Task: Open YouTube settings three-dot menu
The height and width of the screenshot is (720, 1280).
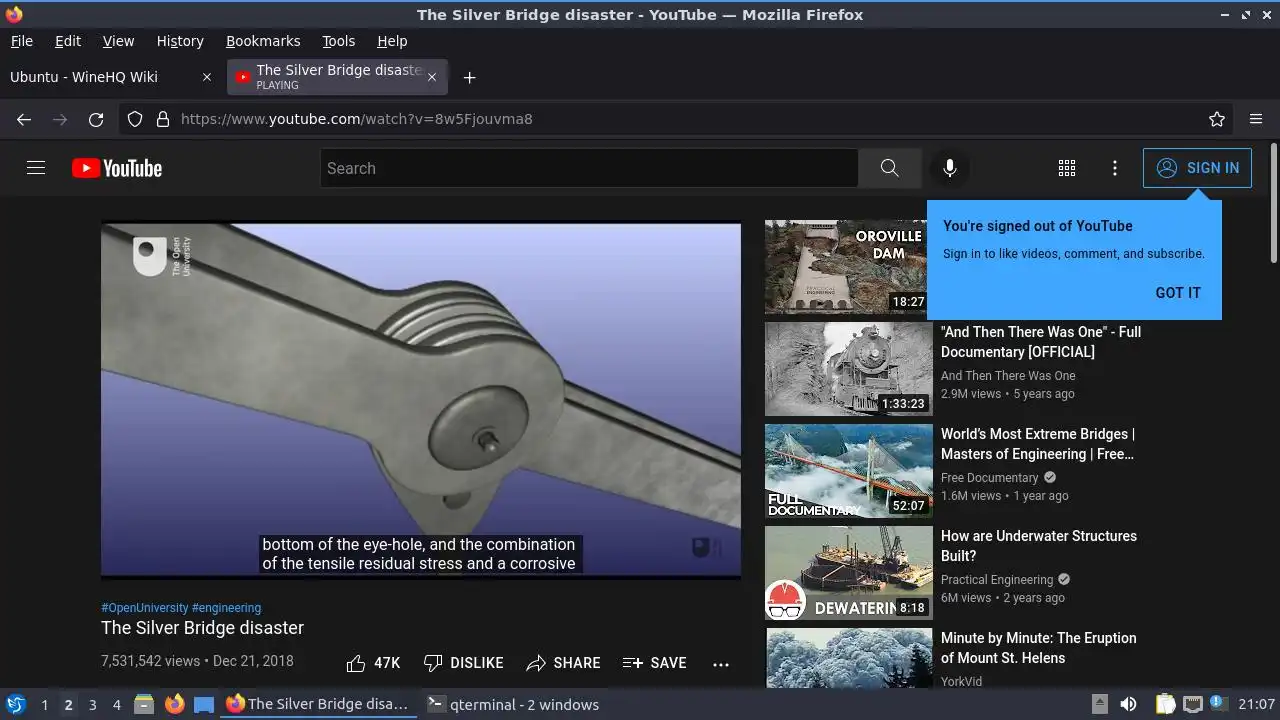Action: click(x=1115, y=168)
